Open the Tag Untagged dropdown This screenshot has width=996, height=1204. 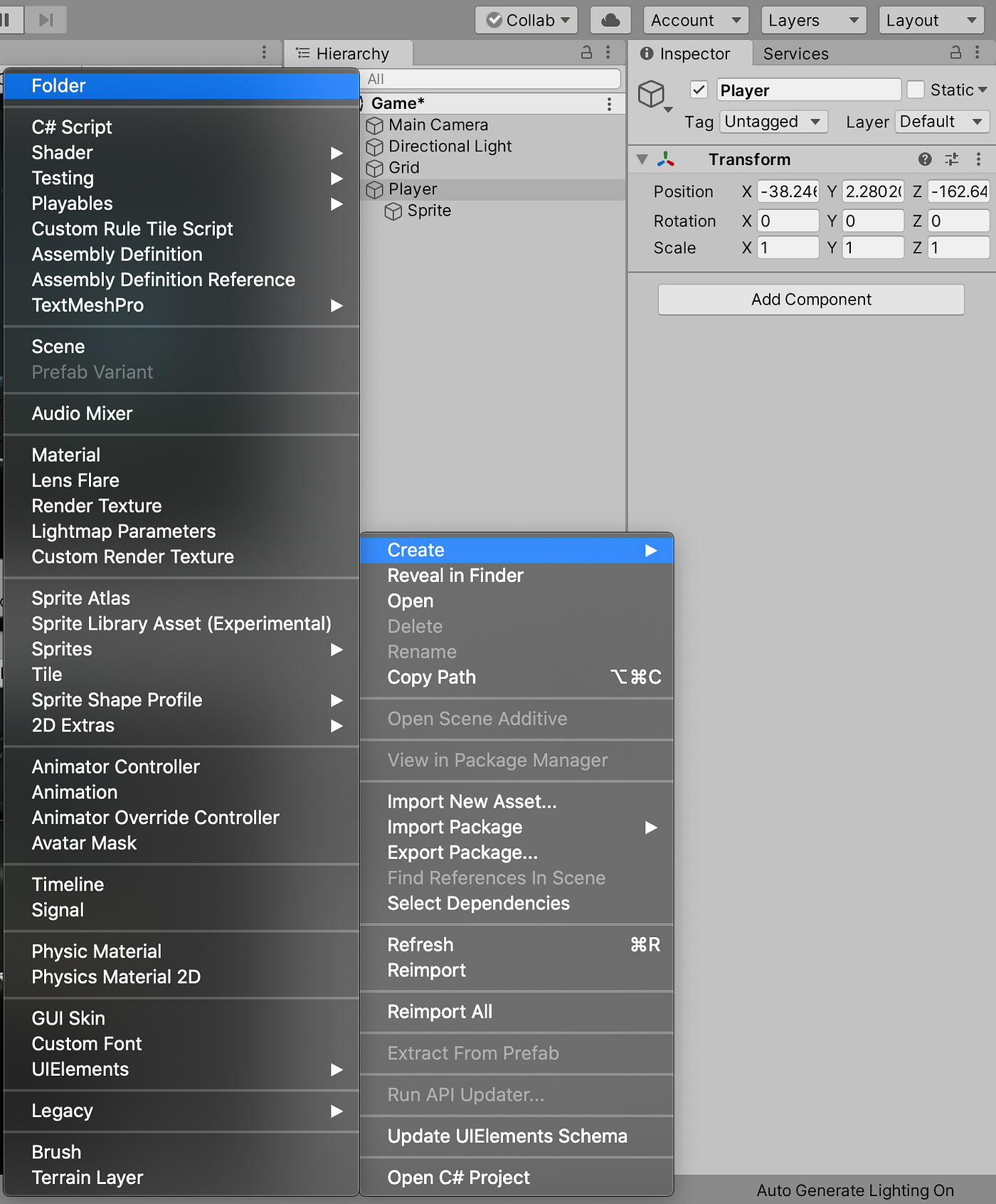773,122
